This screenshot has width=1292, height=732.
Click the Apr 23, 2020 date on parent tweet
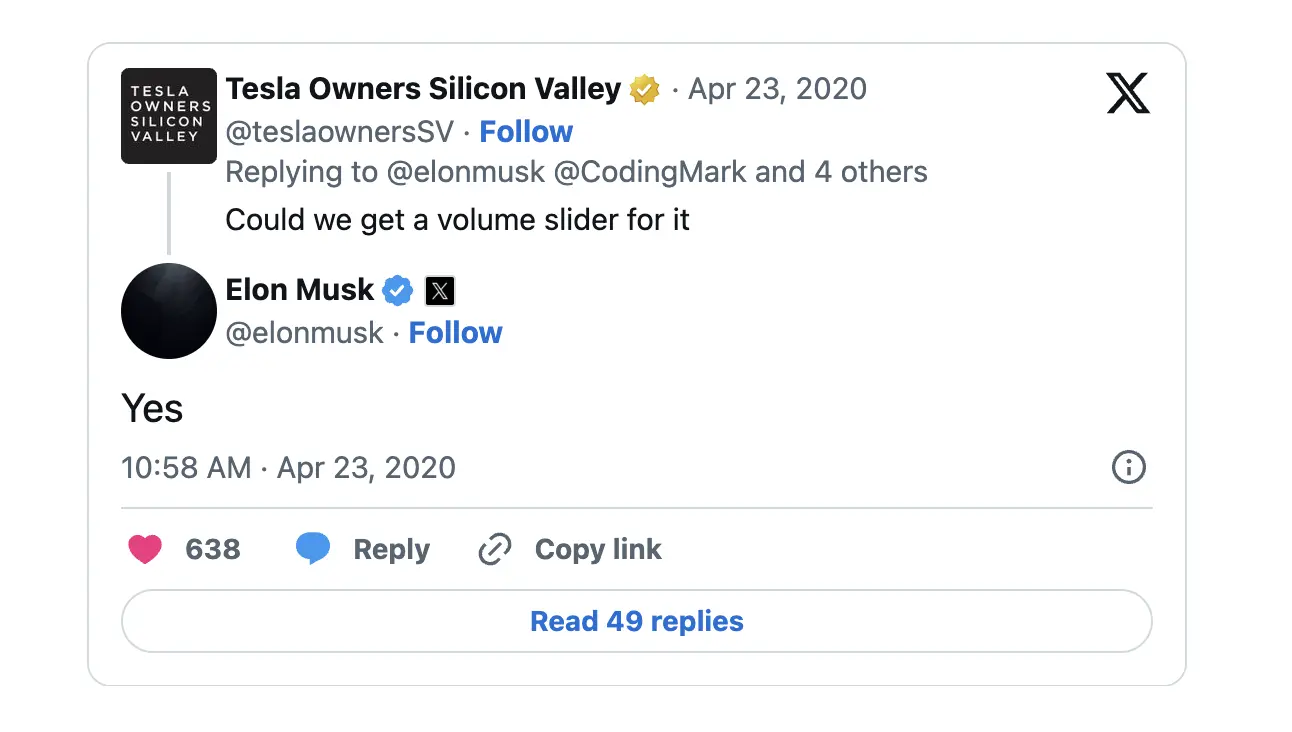(x=777, y=89)
